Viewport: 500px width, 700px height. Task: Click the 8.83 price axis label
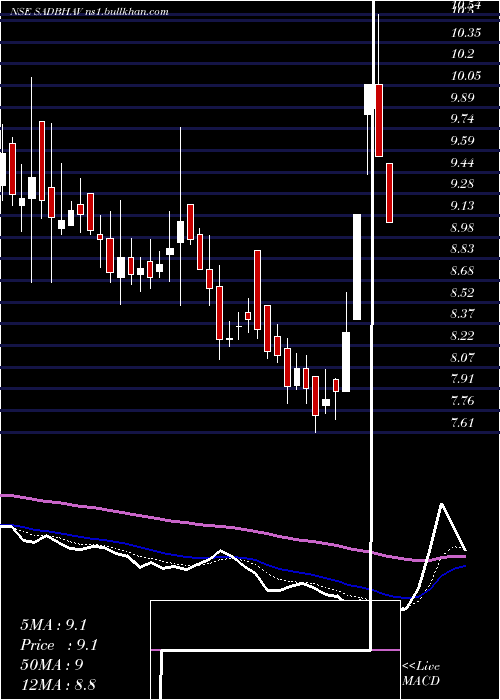pyautogui.click(x=462, y=249)
